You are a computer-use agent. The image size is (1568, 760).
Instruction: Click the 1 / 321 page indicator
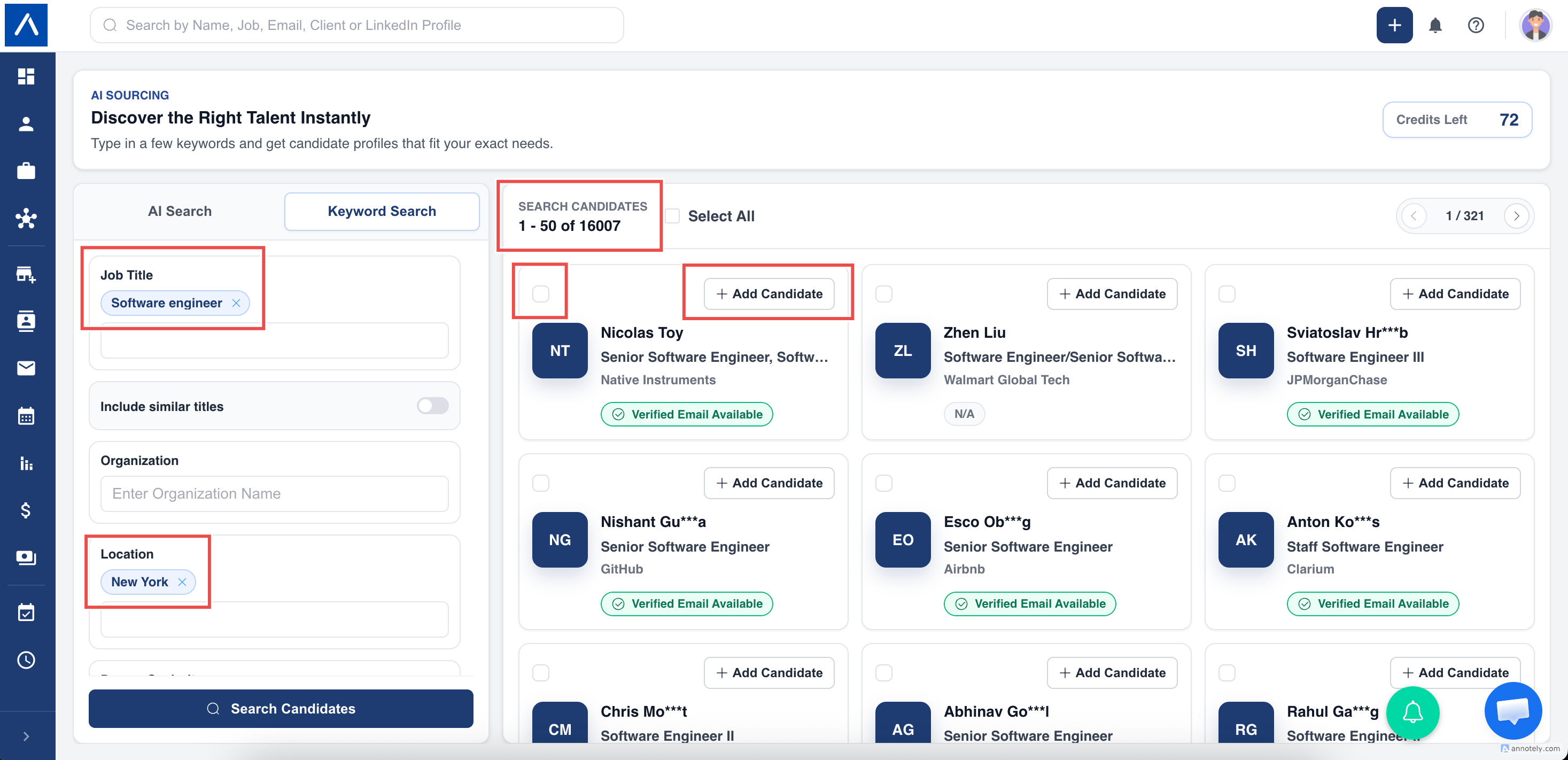(x=1464, y=215)
